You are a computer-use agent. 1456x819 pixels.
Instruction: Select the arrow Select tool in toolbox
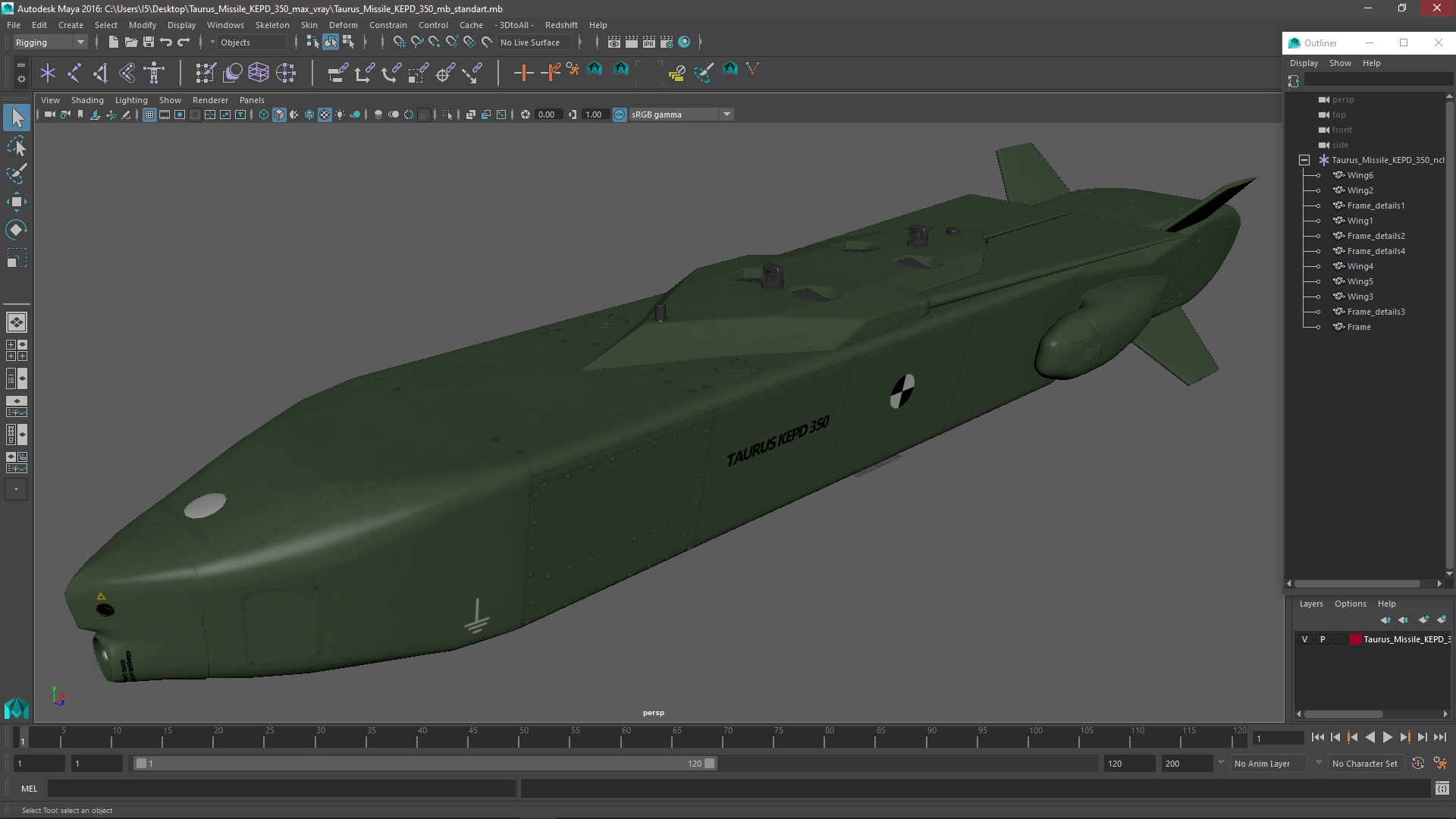[17, 118]
